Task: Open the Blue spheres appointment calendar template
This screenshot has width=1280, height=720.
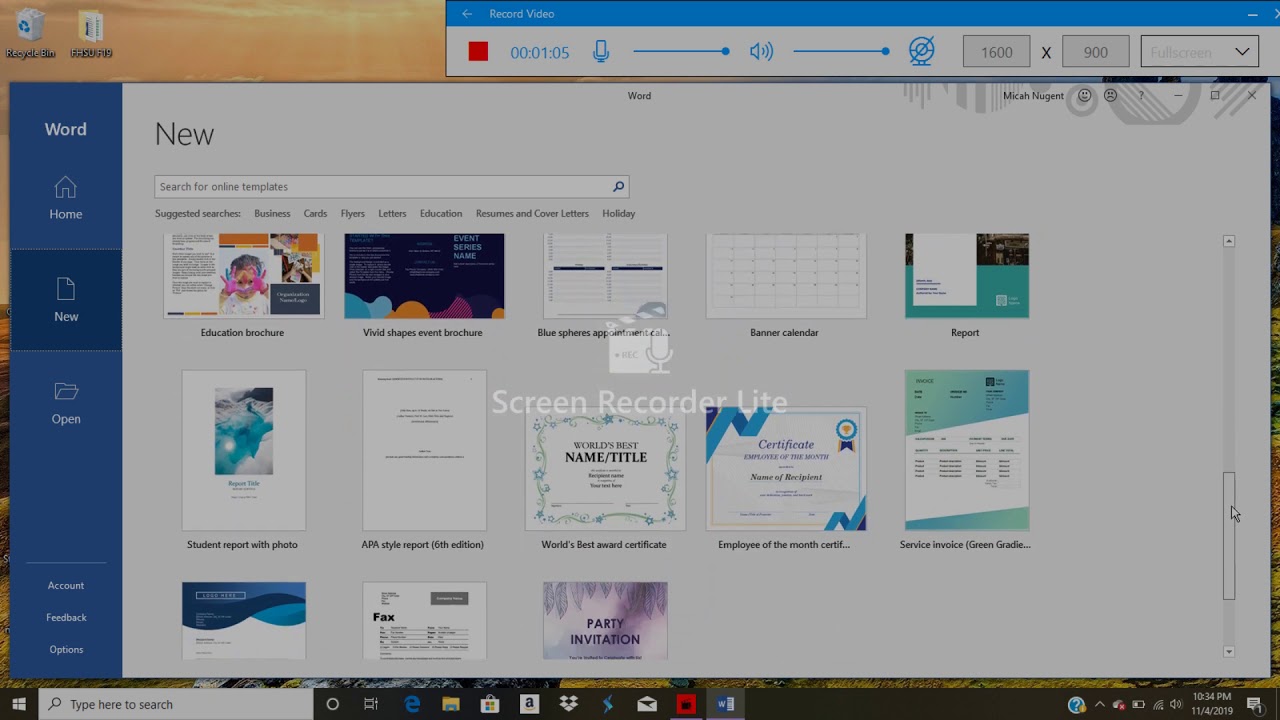Action: tap(605, 277)
